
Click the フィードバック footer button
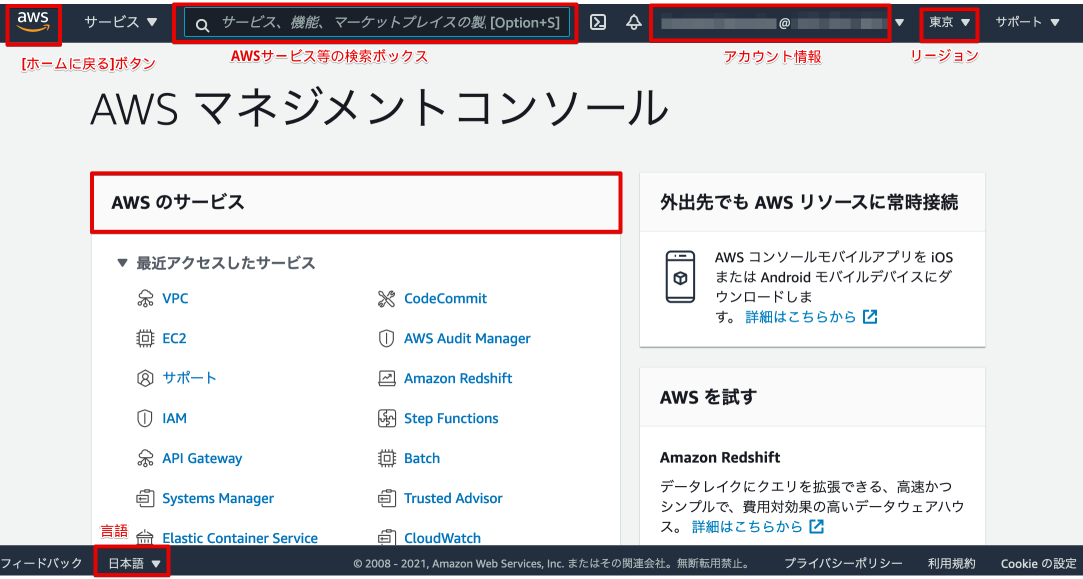(41, 563)
